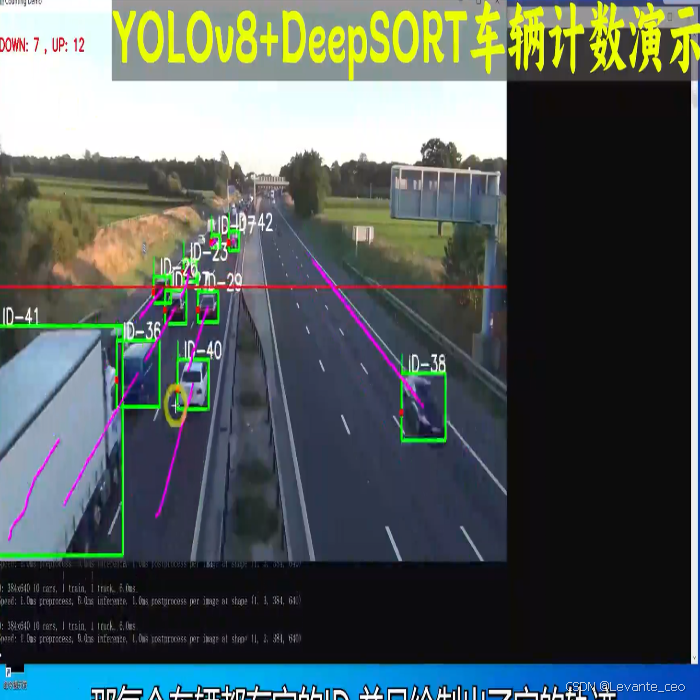This screenshot has width=700, height=700.
Task: Click the "ID-41" truck label
Action: [x=21, y=317]
